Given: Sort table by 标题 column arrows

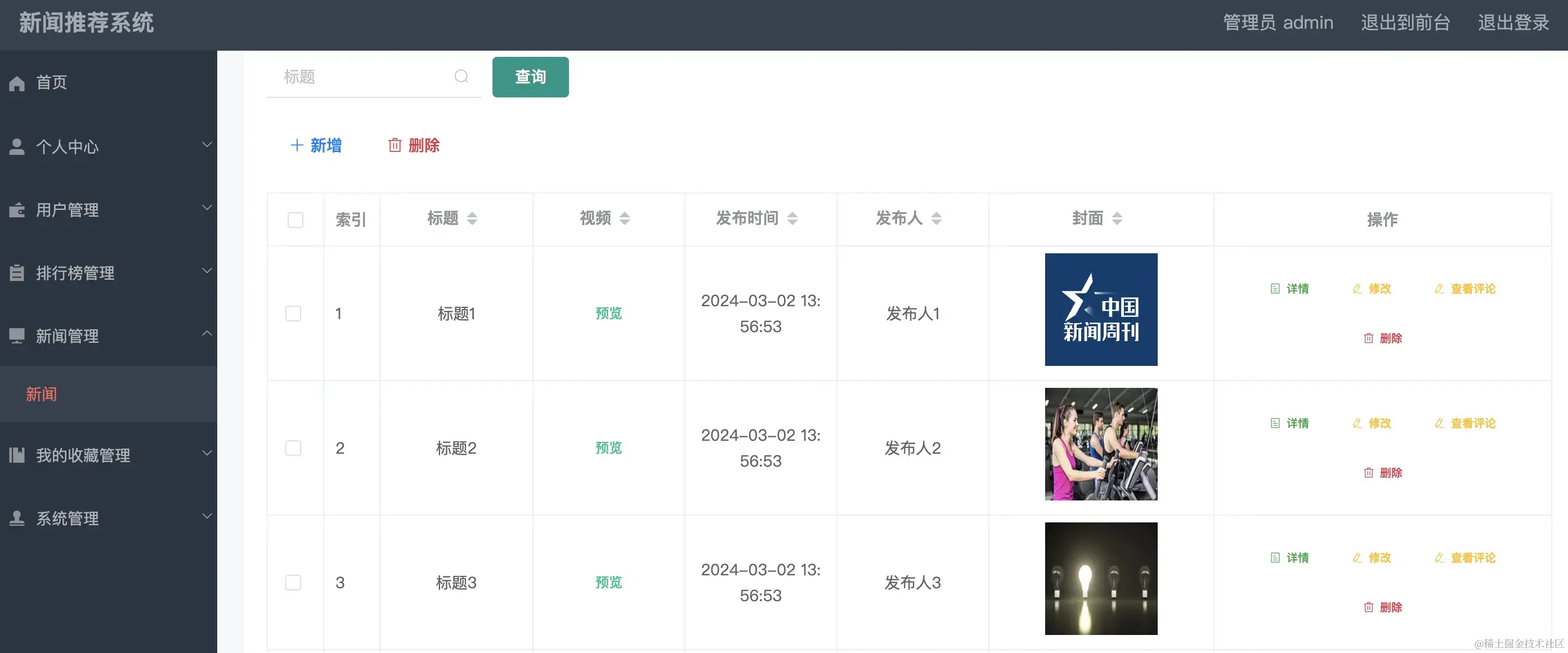Looking at the screenshot, I should 472,218.
